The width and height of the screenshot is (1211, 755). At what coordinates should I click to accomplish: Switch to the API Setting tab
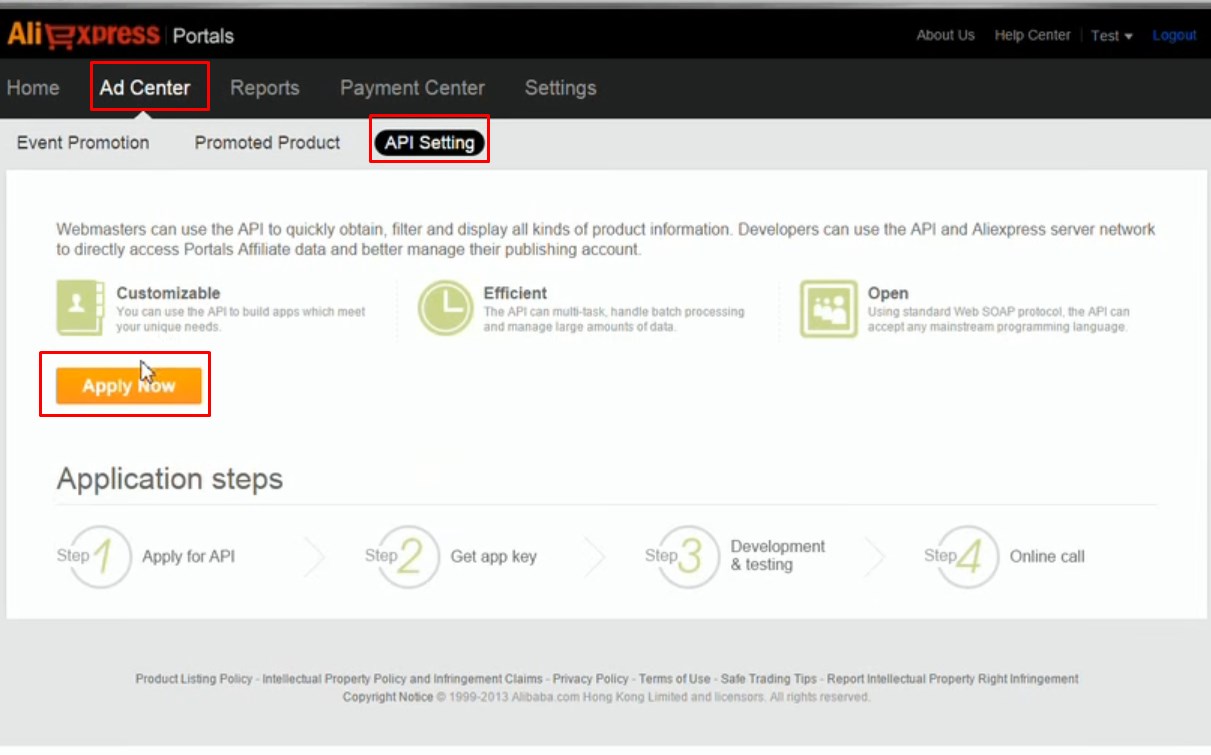coord(429,142)
